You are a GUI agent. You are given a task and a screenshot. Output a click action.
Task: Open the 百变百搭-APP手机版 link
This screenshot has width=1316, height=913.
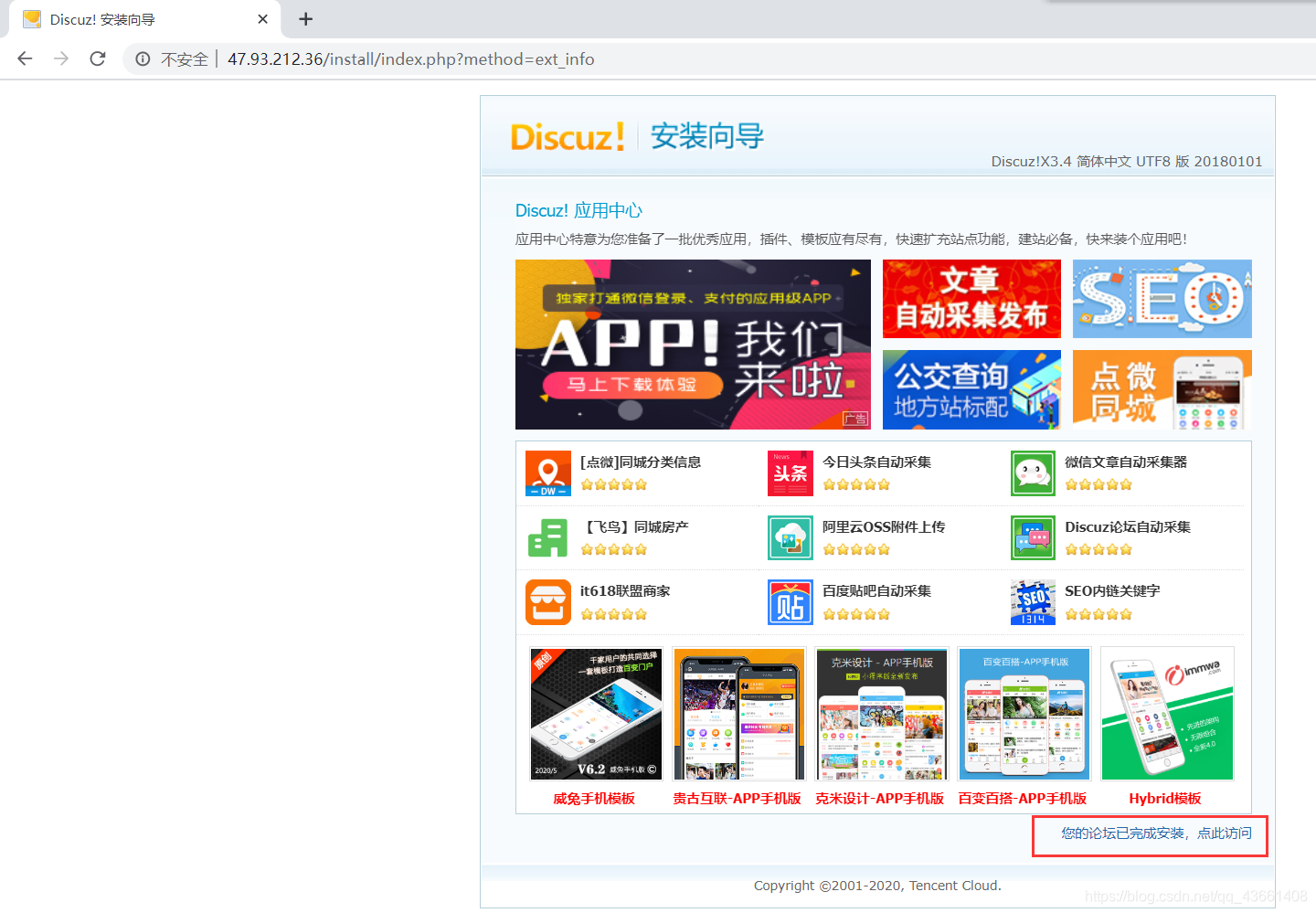coord(1022,799)
